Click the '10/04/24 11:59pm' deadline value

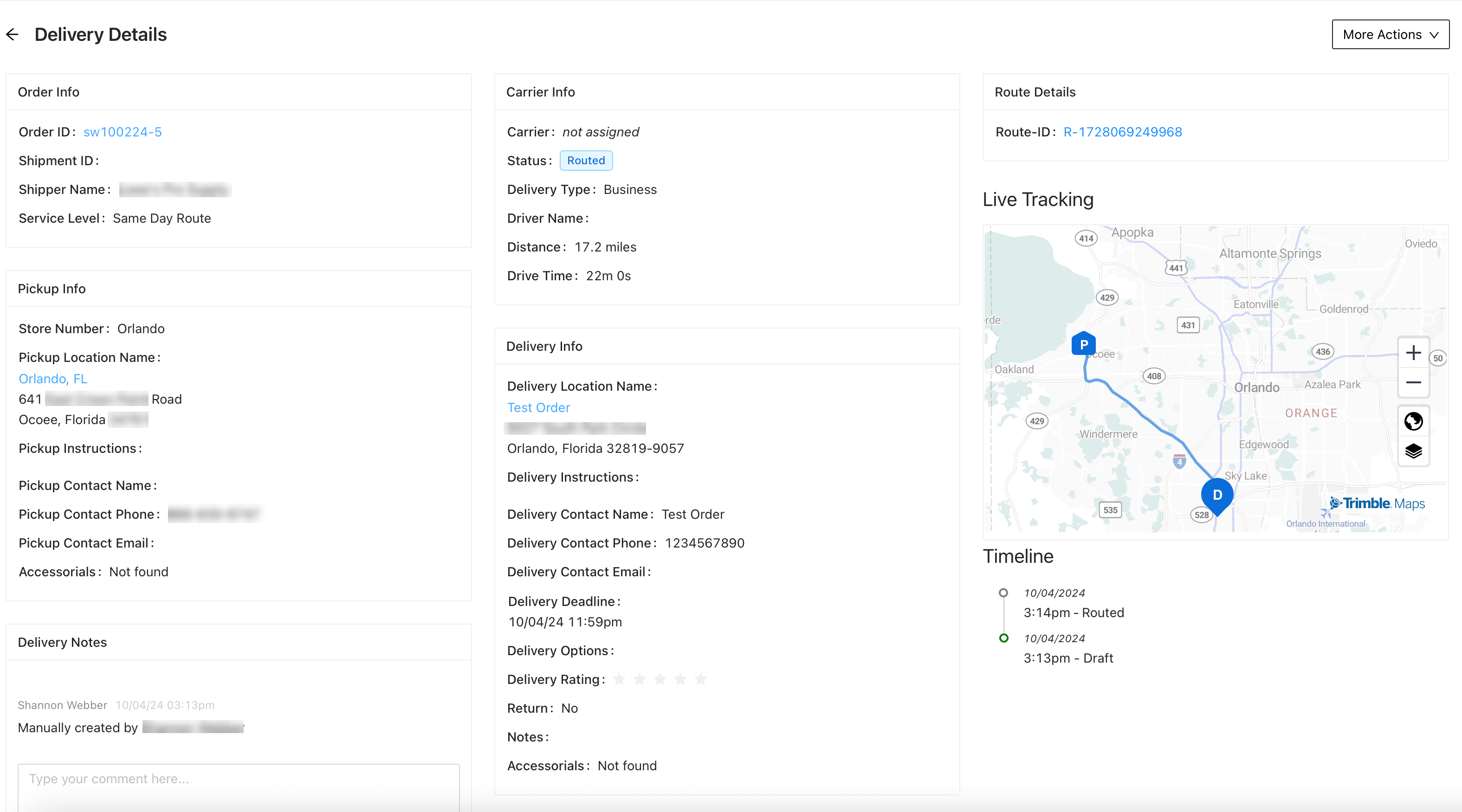(565, 622)
